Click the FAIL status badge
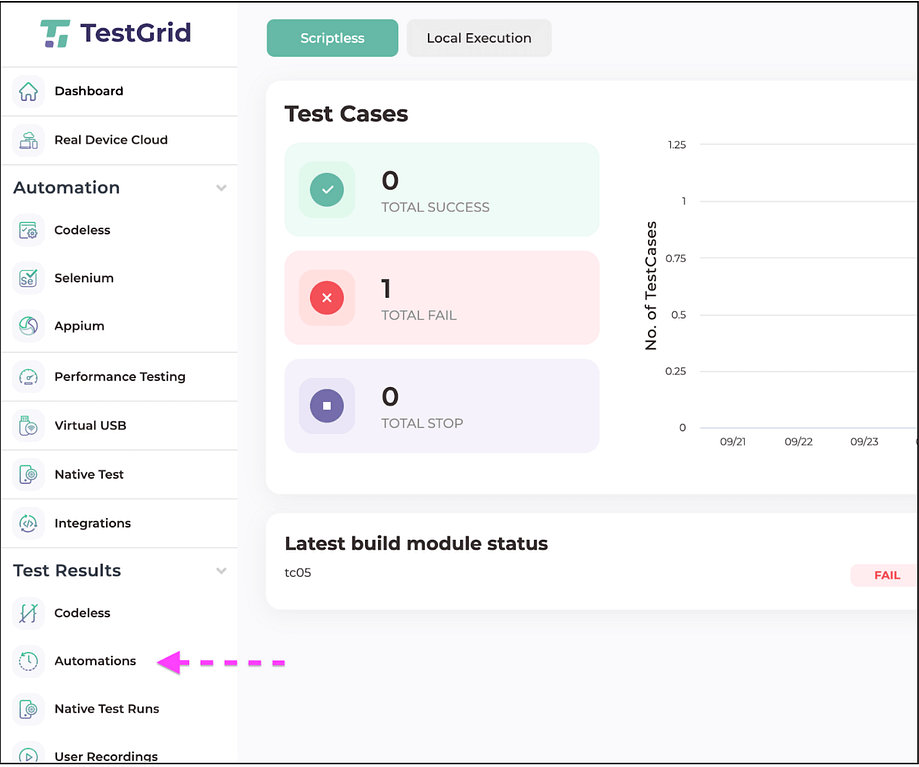 coord(884,576)
